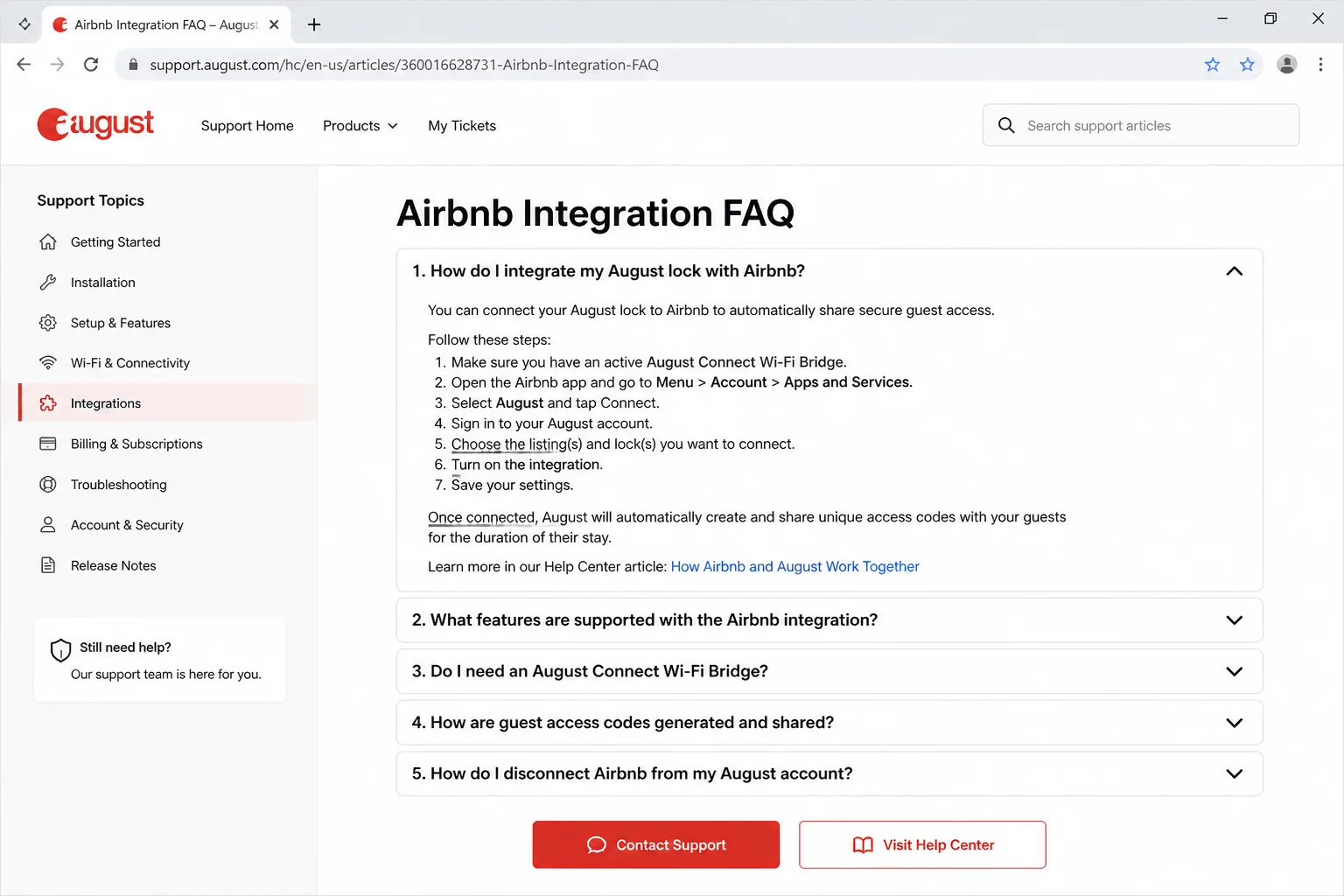Image resolution: width=1344 pixels, height=896 pixels.
Task: Open the Products dropdown menu
Action: pos(360,125)
